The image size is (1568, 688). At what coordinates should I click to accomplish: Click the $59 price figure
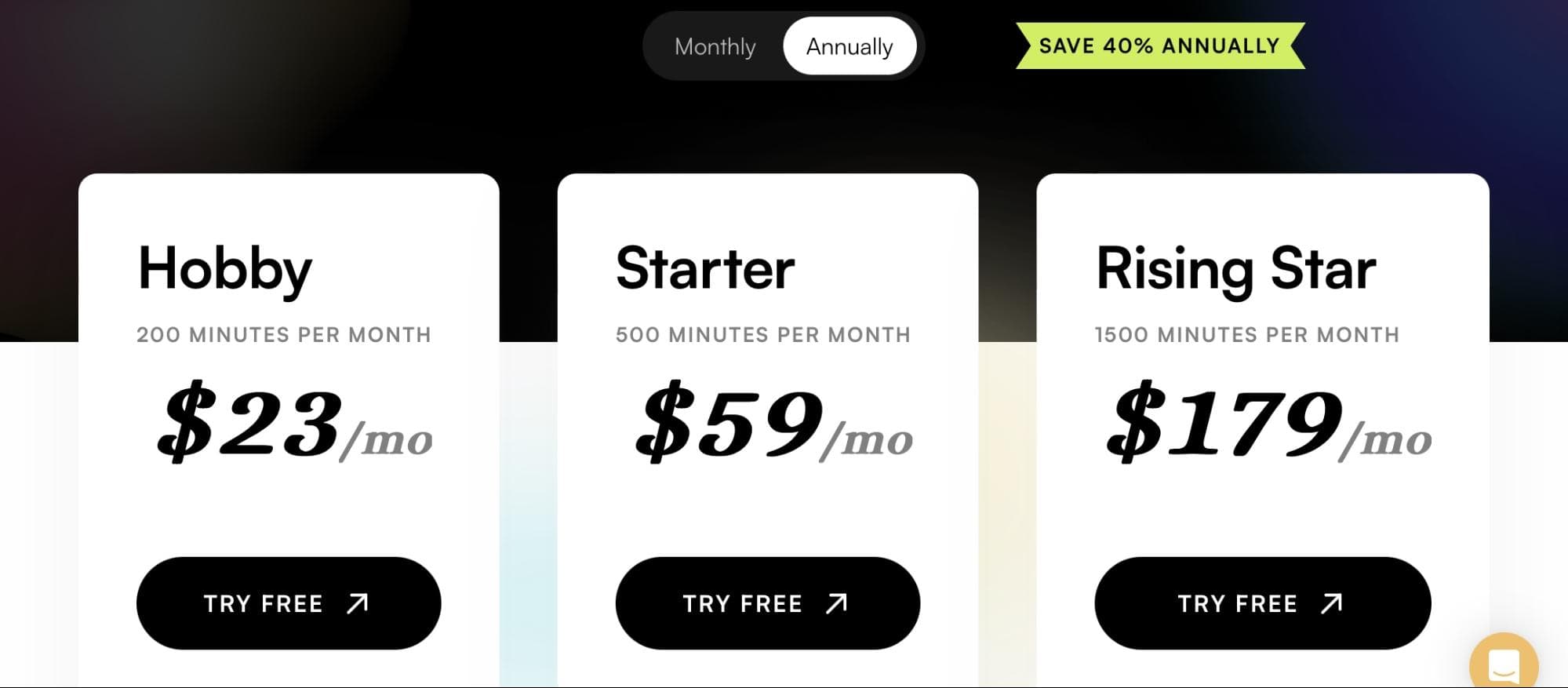(x=729, y=422)
